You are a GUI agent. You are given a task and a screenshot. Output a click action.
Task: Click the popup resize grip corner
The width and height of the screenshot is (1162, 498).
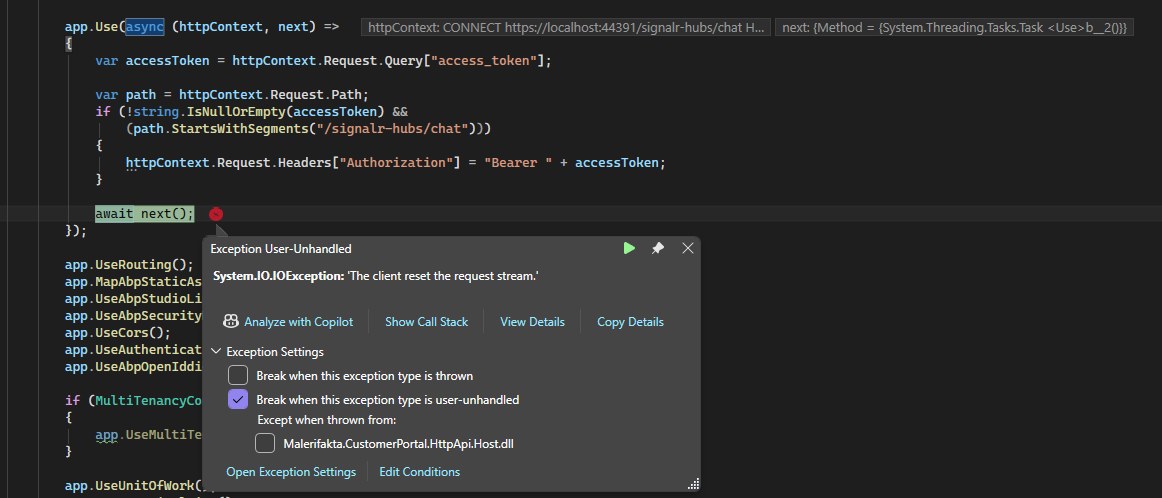[692, 484]
